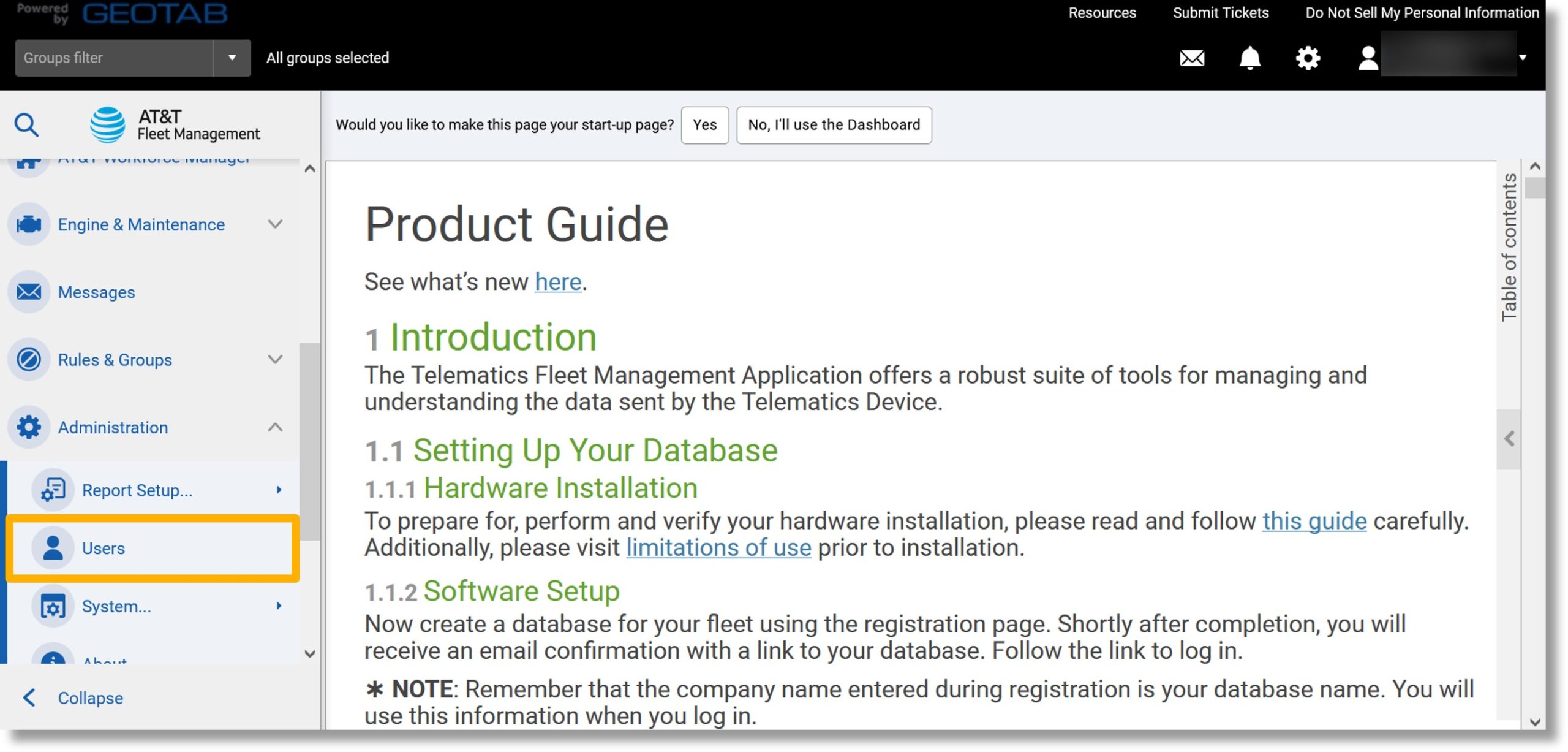Click the Engine & Maintenance engine icon

click(29, 225)
